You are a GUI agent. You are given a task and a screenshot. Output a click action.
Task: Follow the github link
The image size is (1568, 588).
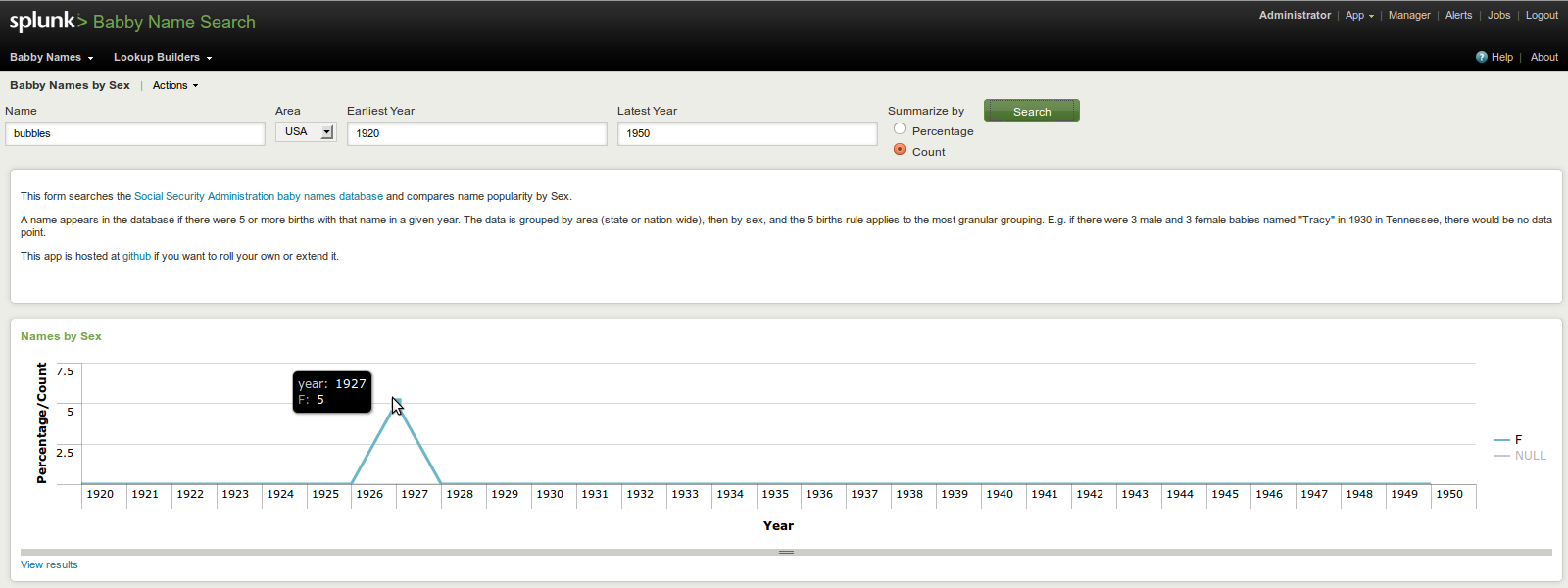[136, 256]
